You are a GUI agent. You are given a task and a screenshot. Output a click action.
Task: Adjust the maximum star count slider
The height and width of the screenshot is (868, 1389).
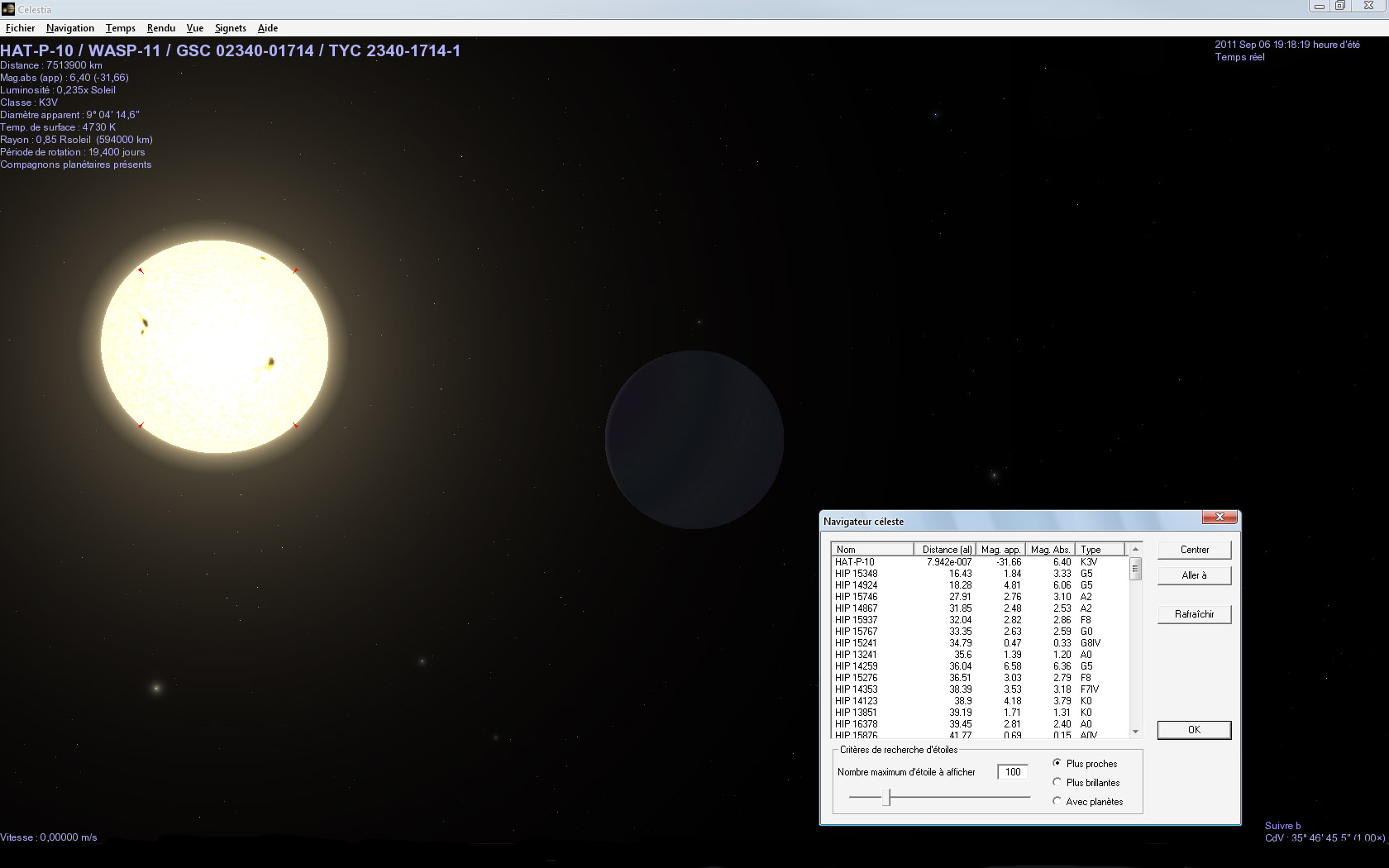click(886, 797)
